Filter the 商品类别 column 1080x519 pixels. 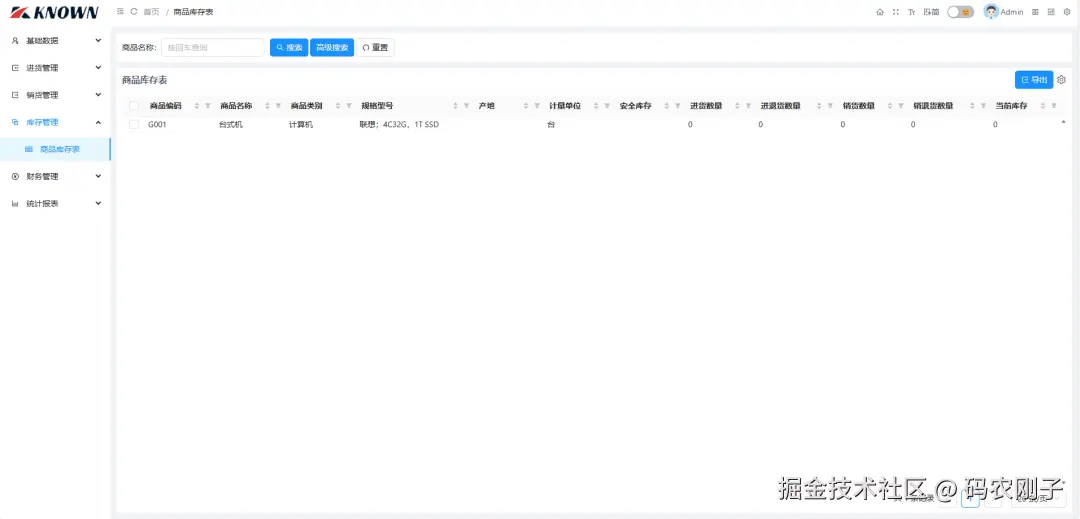[x=349, y=106]
